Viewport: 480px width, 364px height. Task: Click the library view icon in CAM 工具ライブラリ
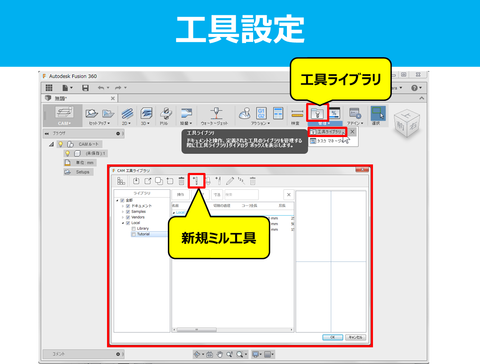click(x=121, y=181)
